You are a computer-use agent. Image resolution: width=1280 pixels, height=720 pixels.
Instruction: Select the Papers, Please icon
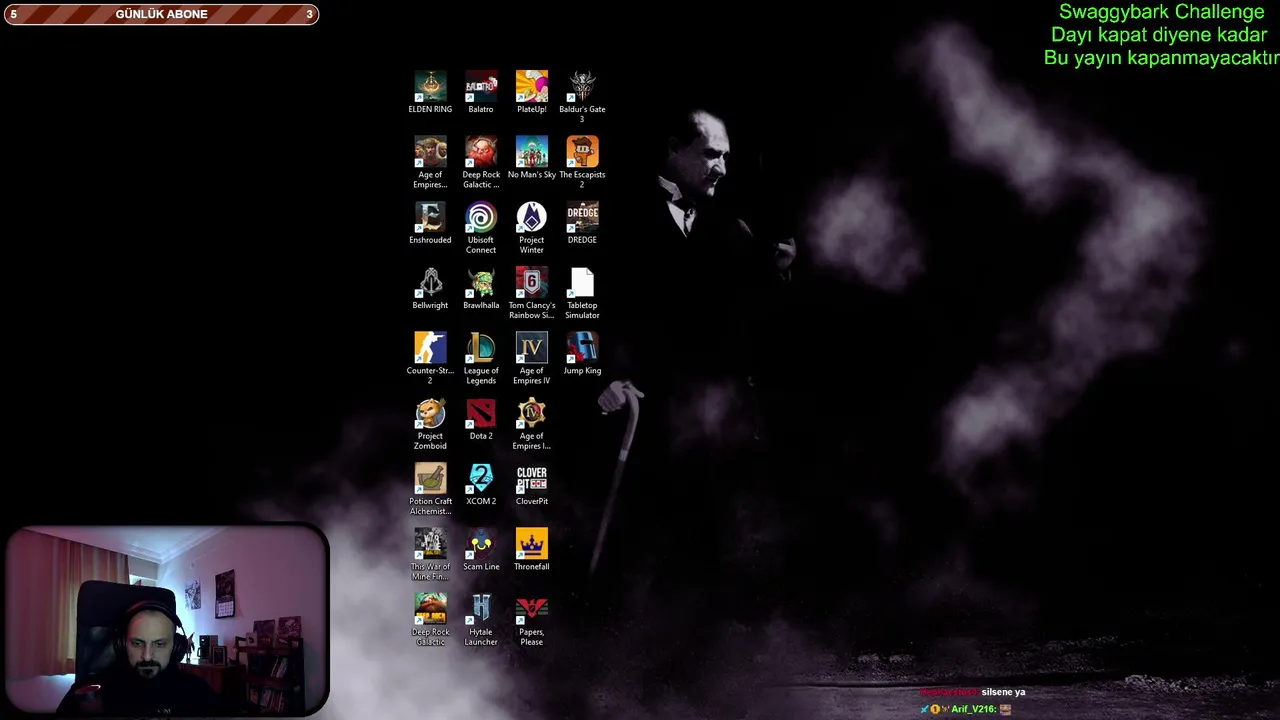pos(532,609)
